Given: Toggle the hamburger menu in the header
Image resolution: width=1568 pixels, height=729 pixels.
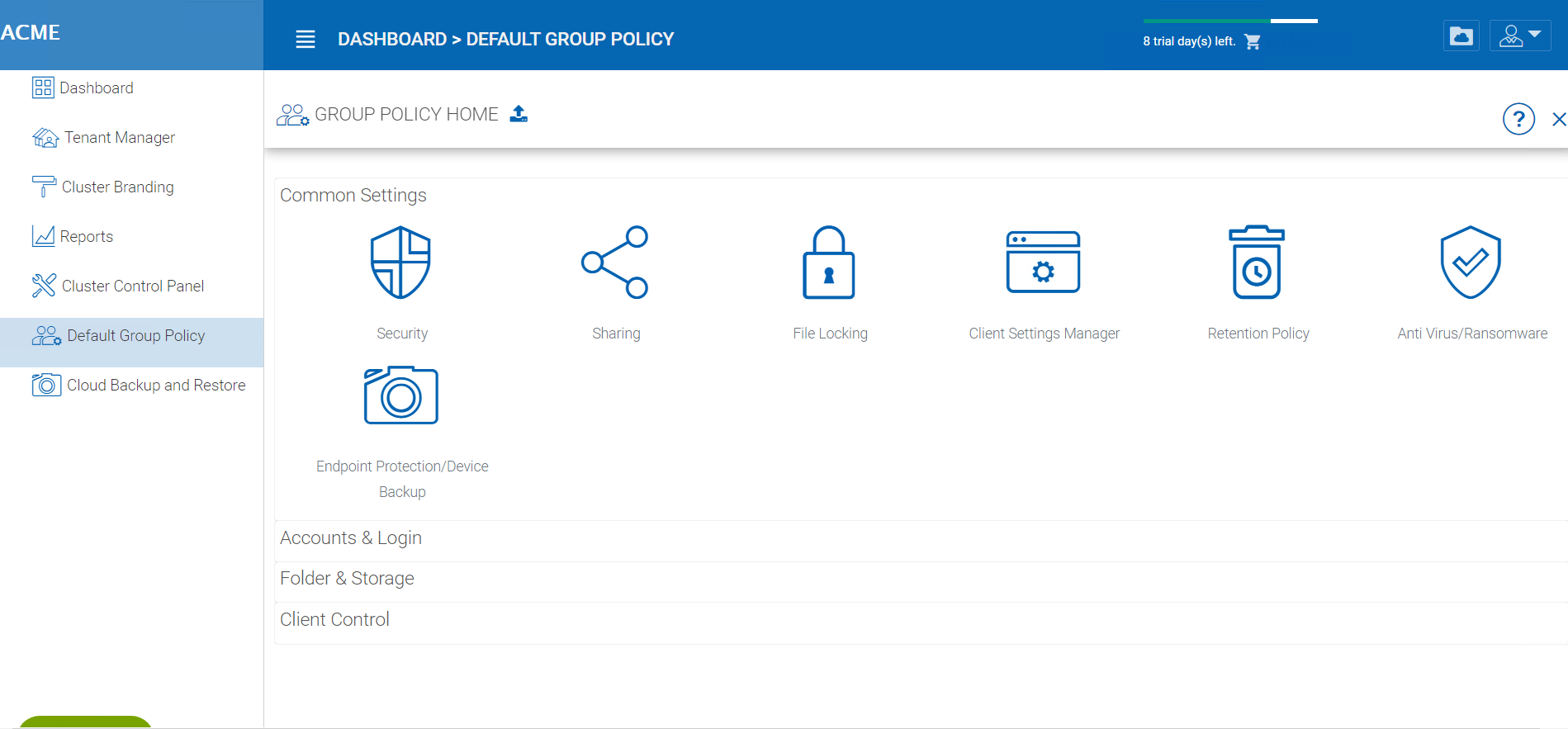Looking at the screenshot, I should pos(306,39).
